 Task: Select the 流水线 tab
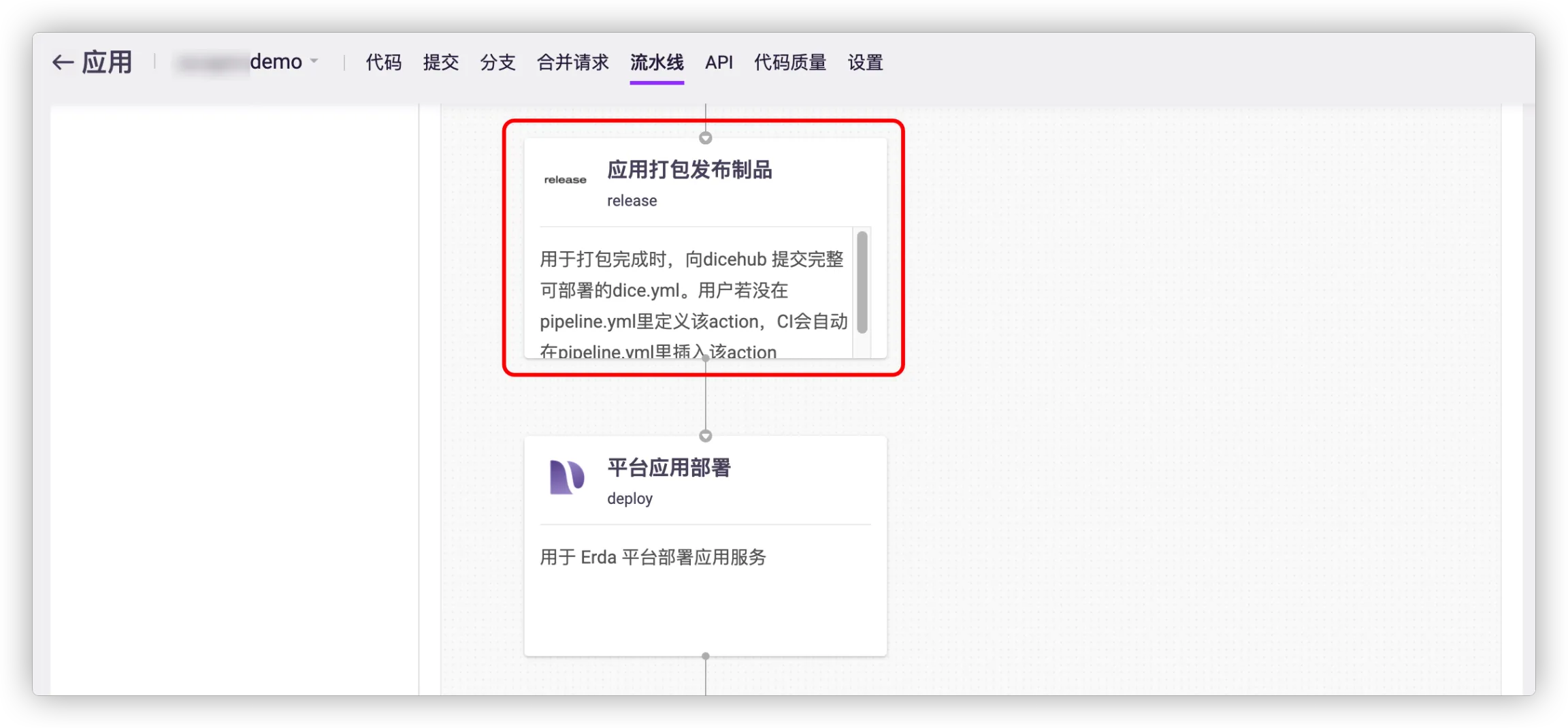tap(657, 63)
